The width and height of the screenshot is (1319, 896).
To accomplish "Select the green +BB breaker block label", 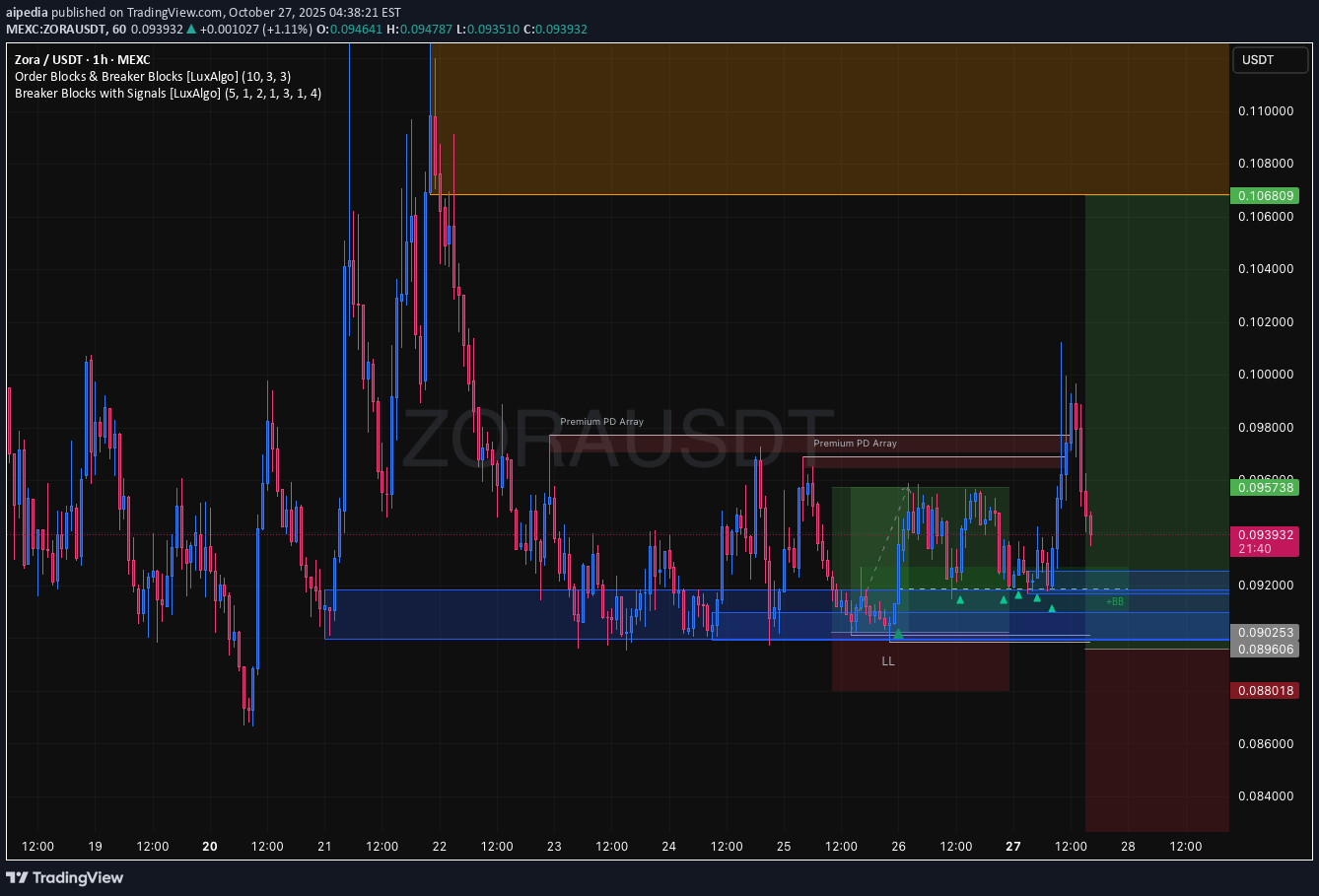I will pyautogui.click(x=1114, y=601).
